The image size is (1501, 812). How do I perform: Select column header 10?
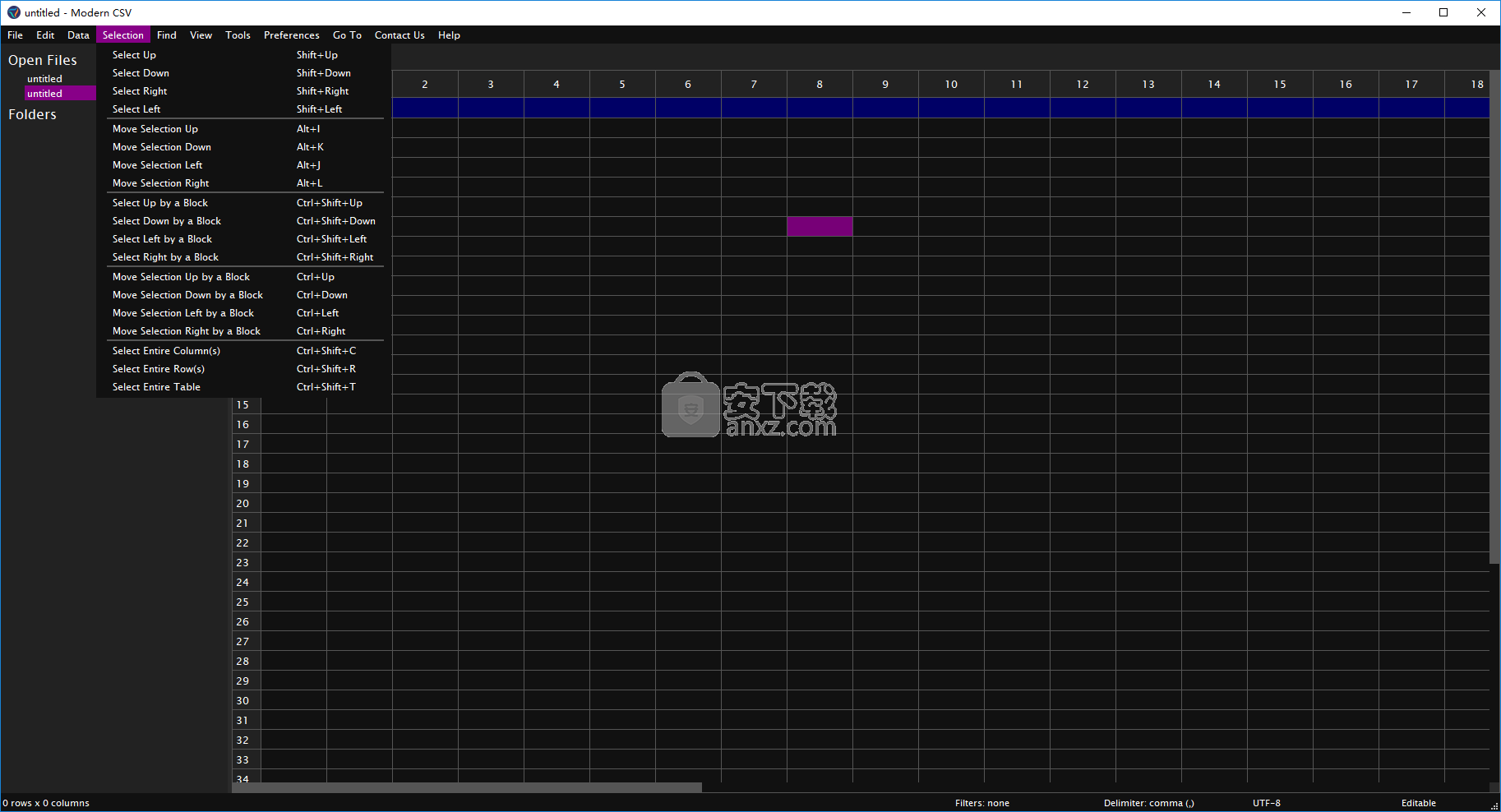(x=951, y=85)
